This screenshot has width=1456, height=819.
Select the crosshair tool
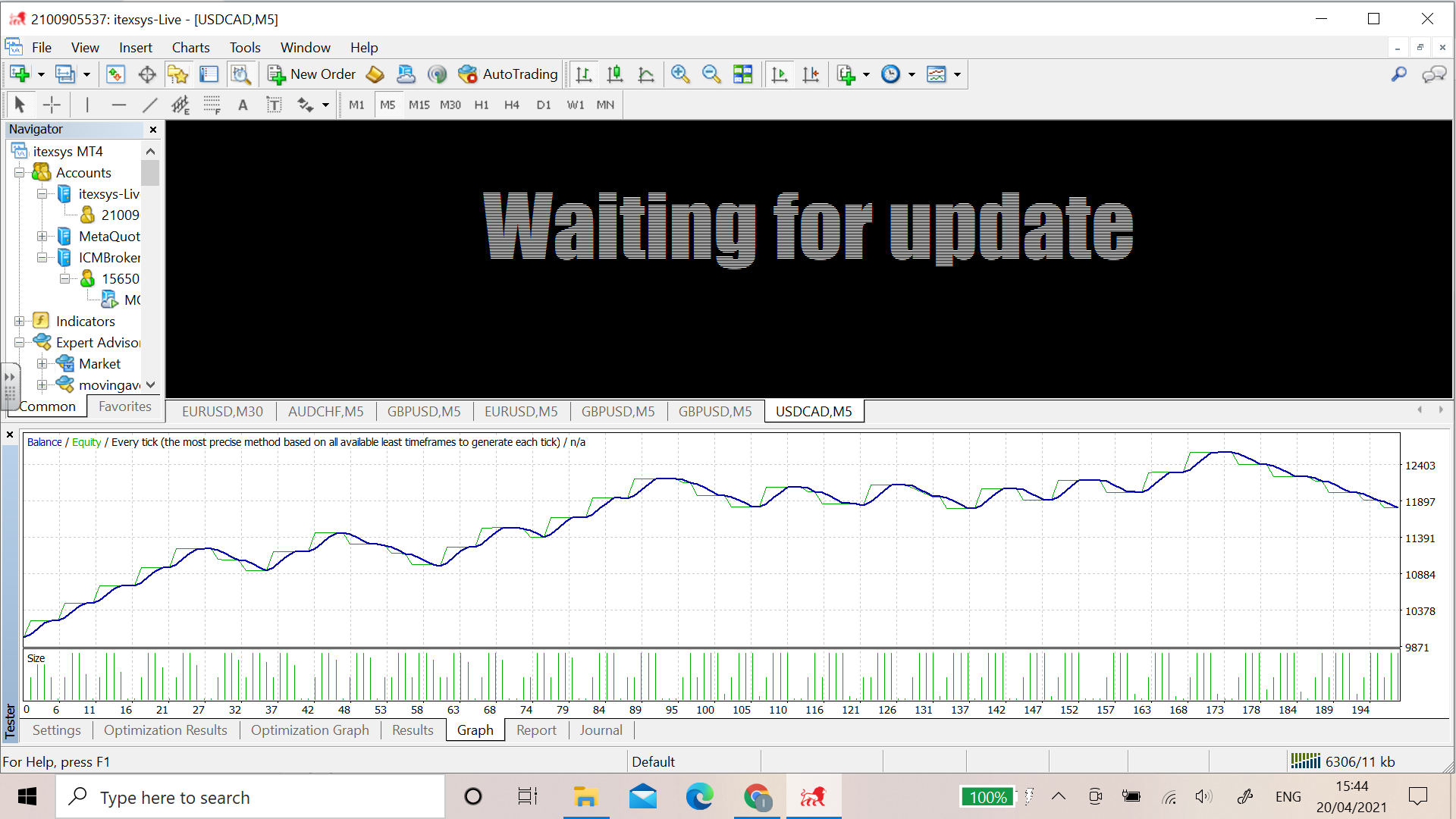point(52,105)
